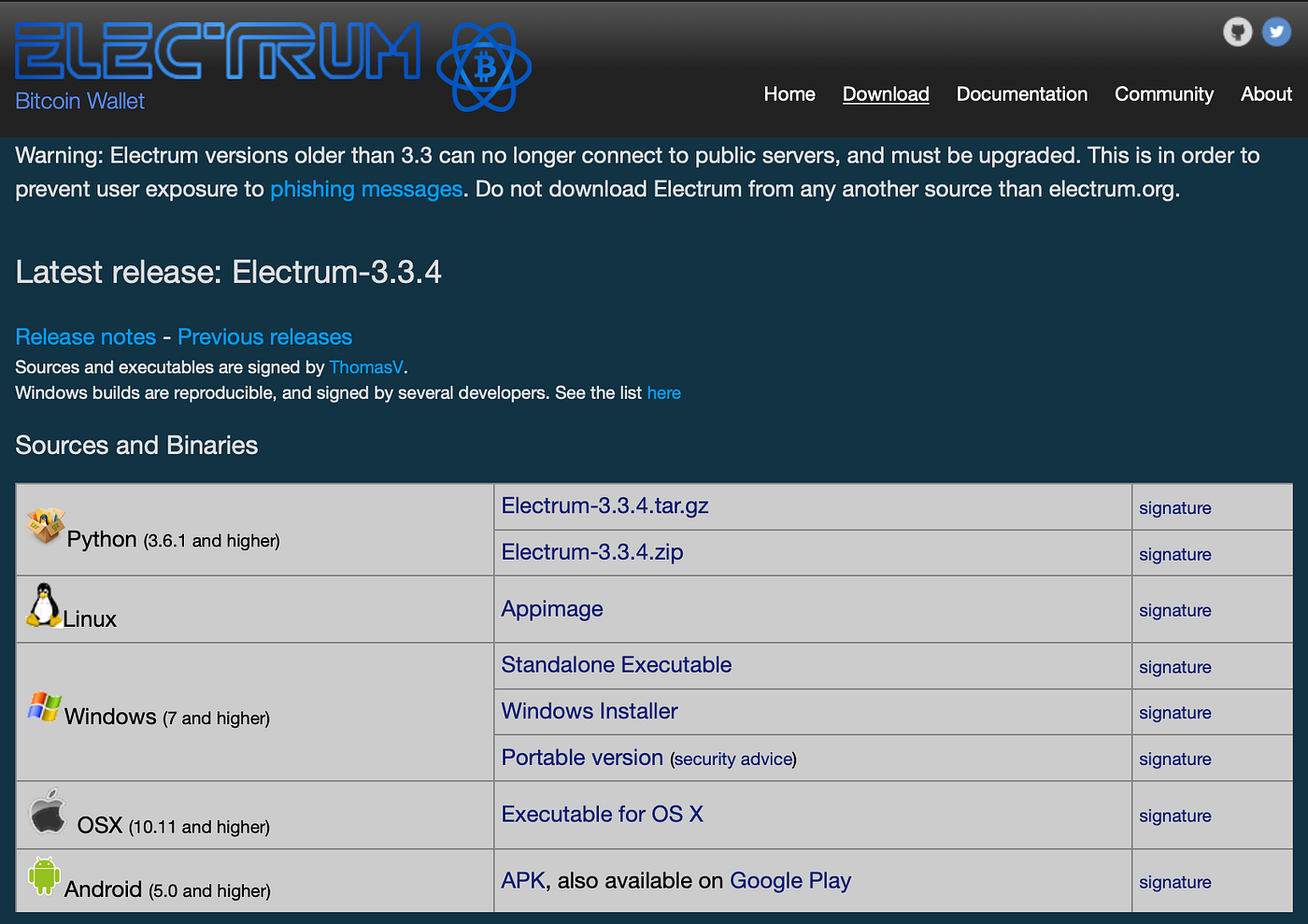Follow the phishing messages link
This screenshot has width=1308, height=924.
(x=366, y=190)
